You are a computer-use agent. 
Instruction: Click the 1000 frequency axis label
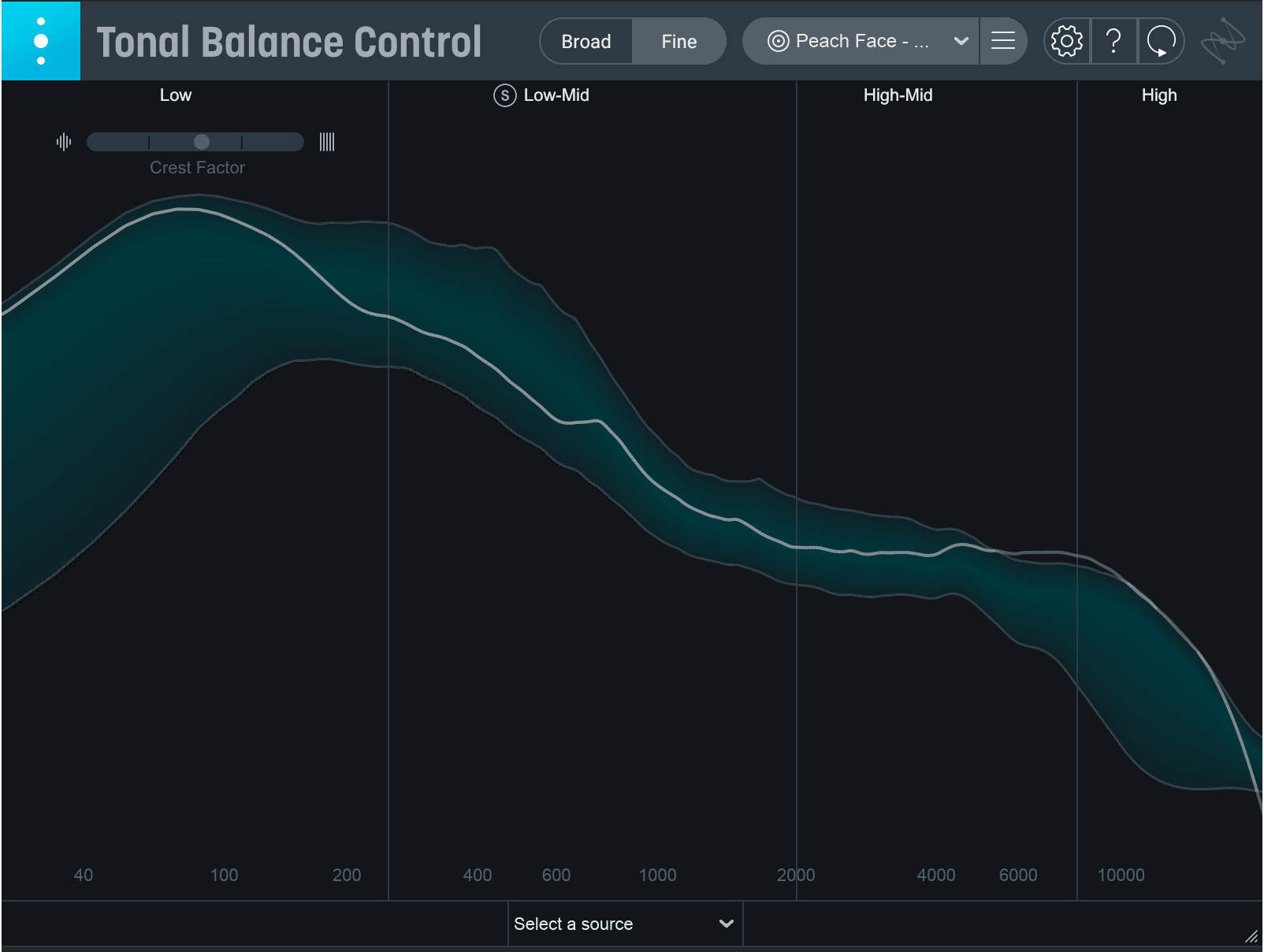(657, 875)
